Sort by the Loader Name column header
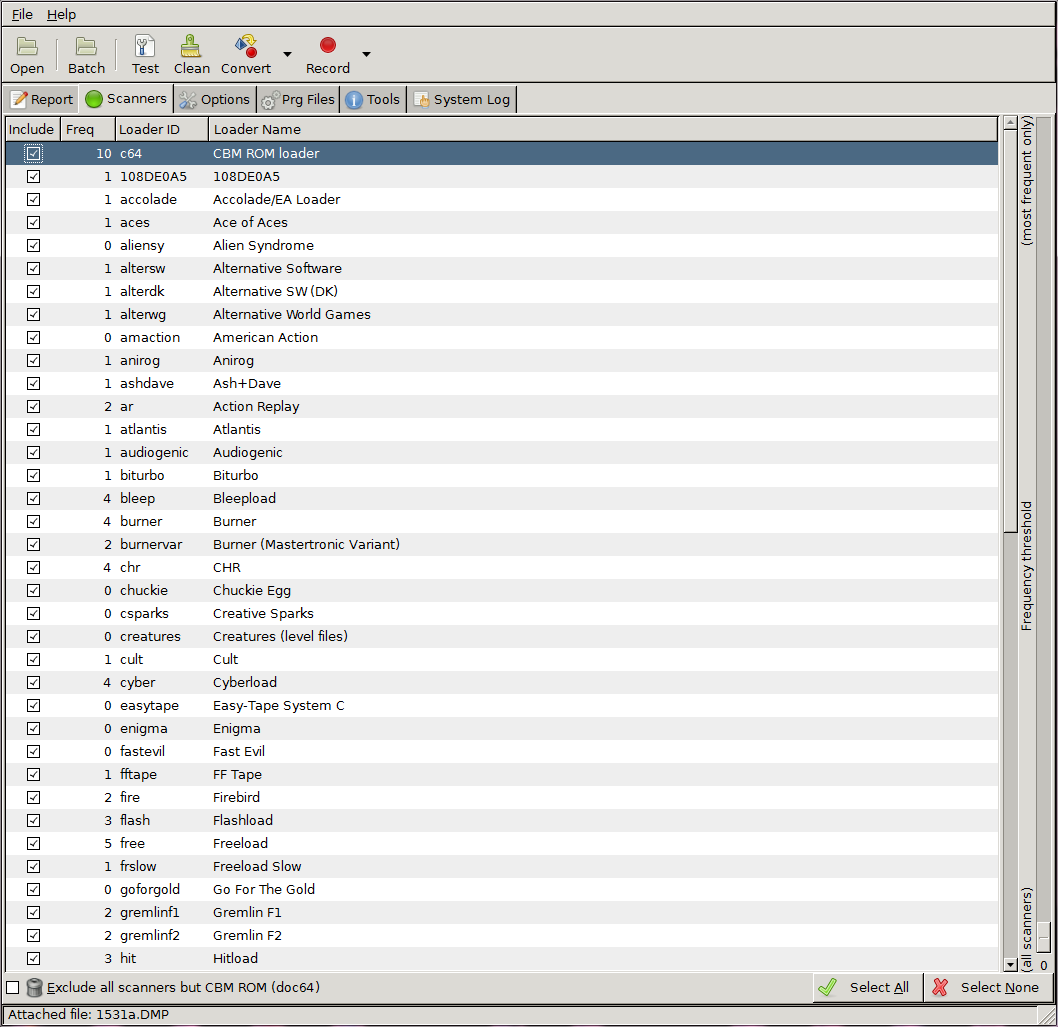1058x1027 pixels. click(x=603, y=130)
